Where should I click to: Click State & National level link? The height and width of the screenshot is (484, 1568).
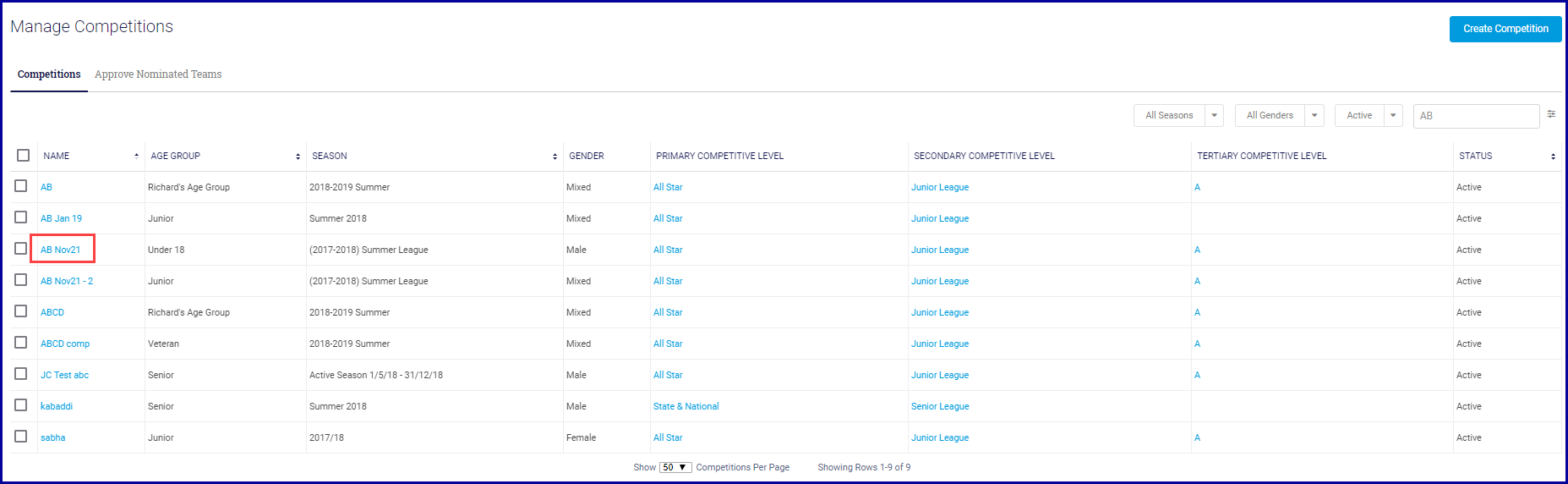point(686,406)
